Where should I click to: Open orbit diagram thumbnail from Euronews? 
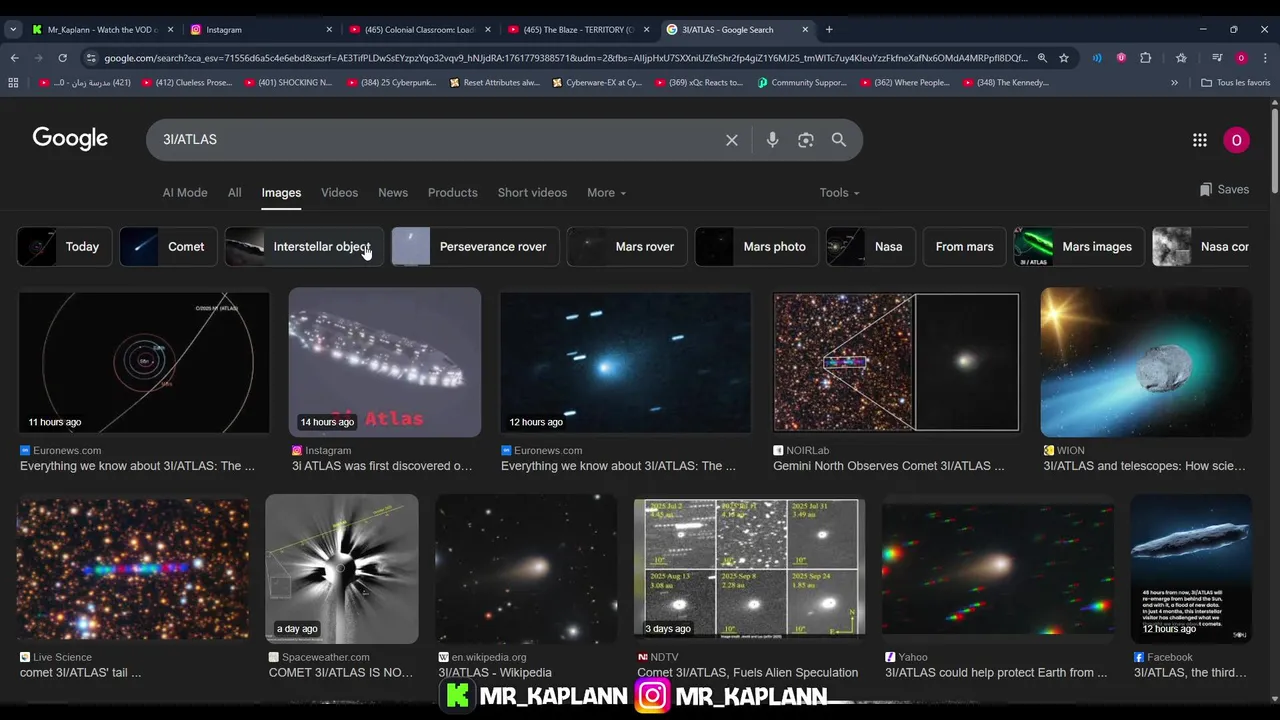pyautogui.click(x=144, y=363)
